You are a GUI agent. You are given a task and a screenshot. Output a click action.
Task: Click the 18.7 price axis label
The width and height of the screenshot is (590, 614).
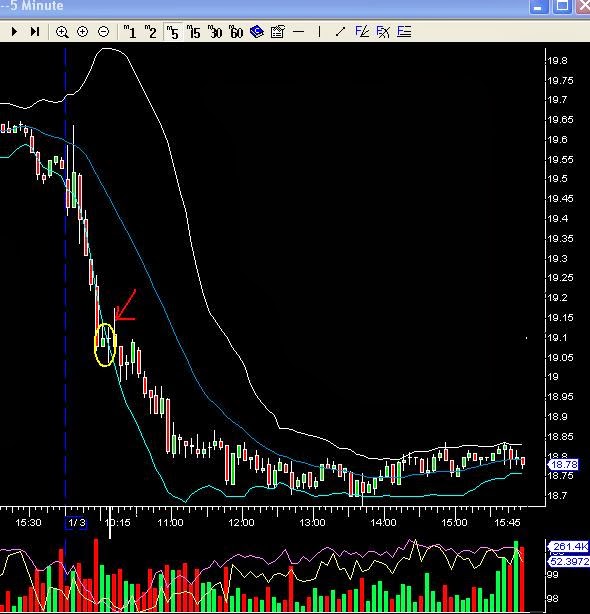coord(558,496)
